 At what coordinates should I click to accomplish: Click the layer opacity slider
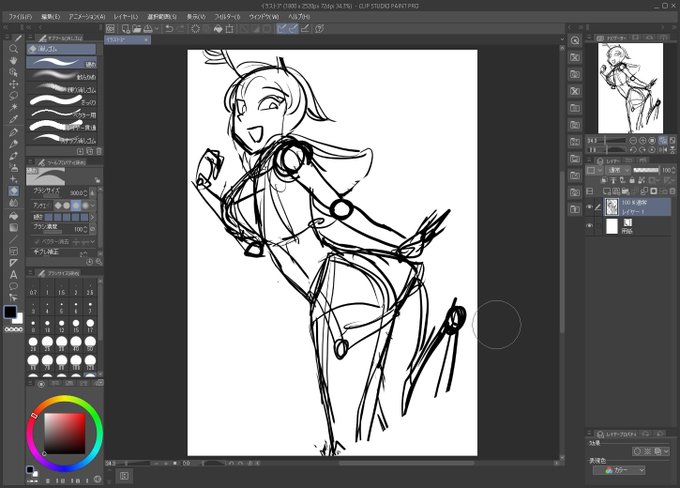coord(646,170)
